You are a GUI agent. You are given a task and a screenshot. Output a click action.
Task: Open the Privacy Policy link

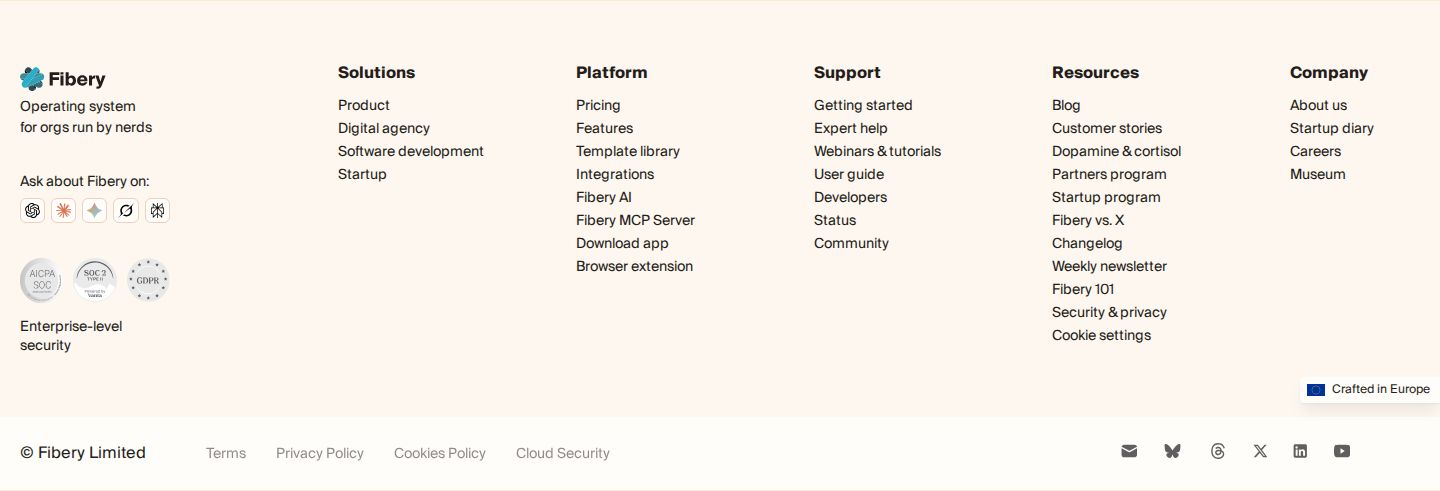tap(320, 453)
